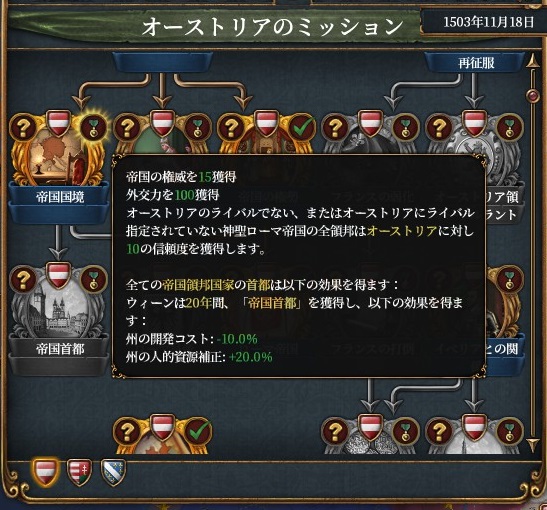Click the scroll down arrow of mission list

[x=532, y=445]
